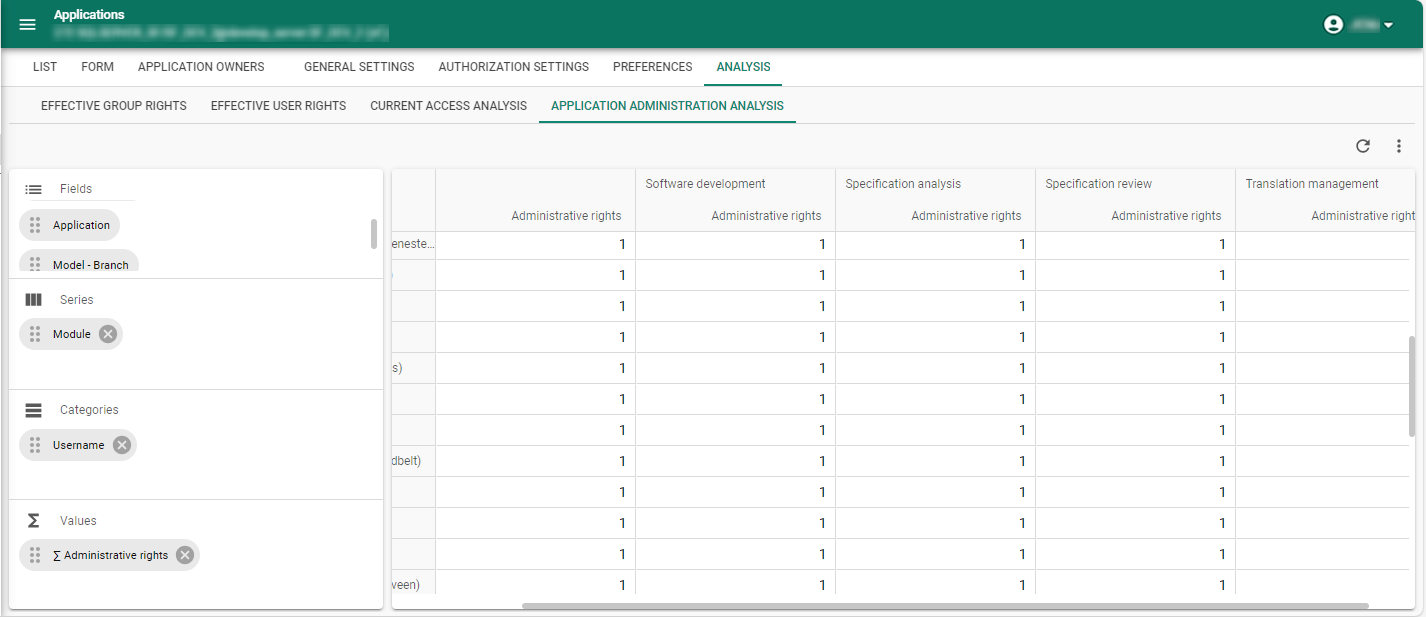Remove Username from Categories
This screenshot has height=617, width=1426.
click(x=121, y=445)
